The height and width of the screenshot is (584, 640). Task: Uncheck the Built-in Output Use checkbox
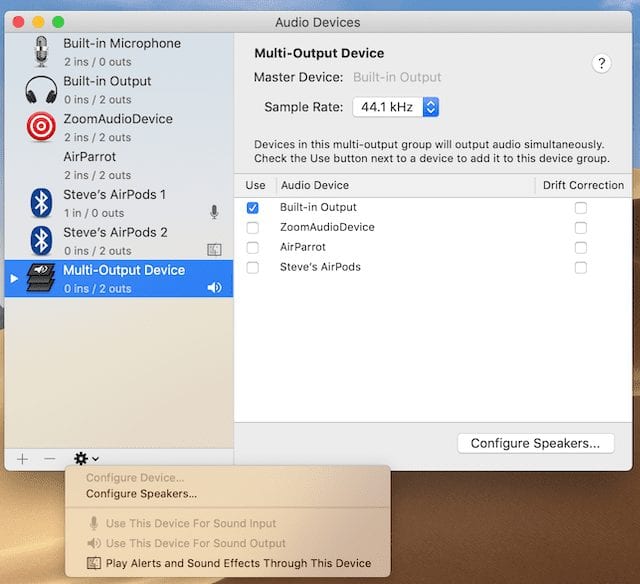click(x=253, y=208)
